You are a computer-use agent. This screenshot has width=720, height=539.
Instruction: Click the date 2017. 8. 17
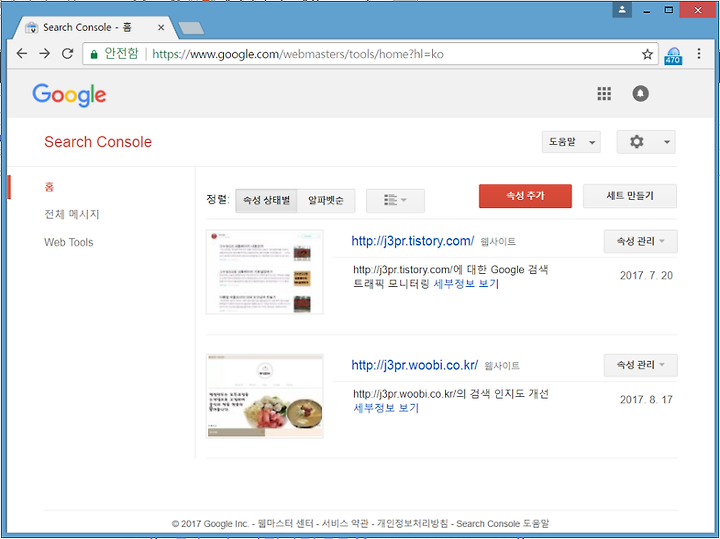(646, 399)
